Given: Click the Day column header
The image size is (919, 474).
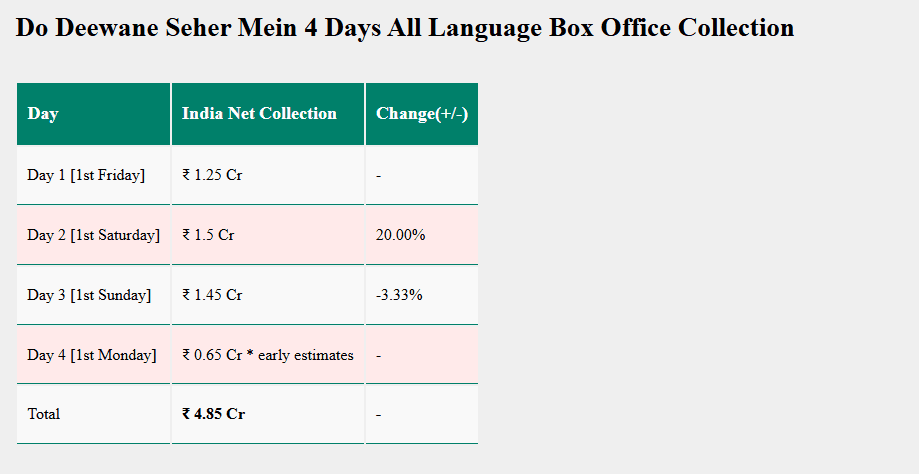Looking at the screenshot, I should 43,114.
